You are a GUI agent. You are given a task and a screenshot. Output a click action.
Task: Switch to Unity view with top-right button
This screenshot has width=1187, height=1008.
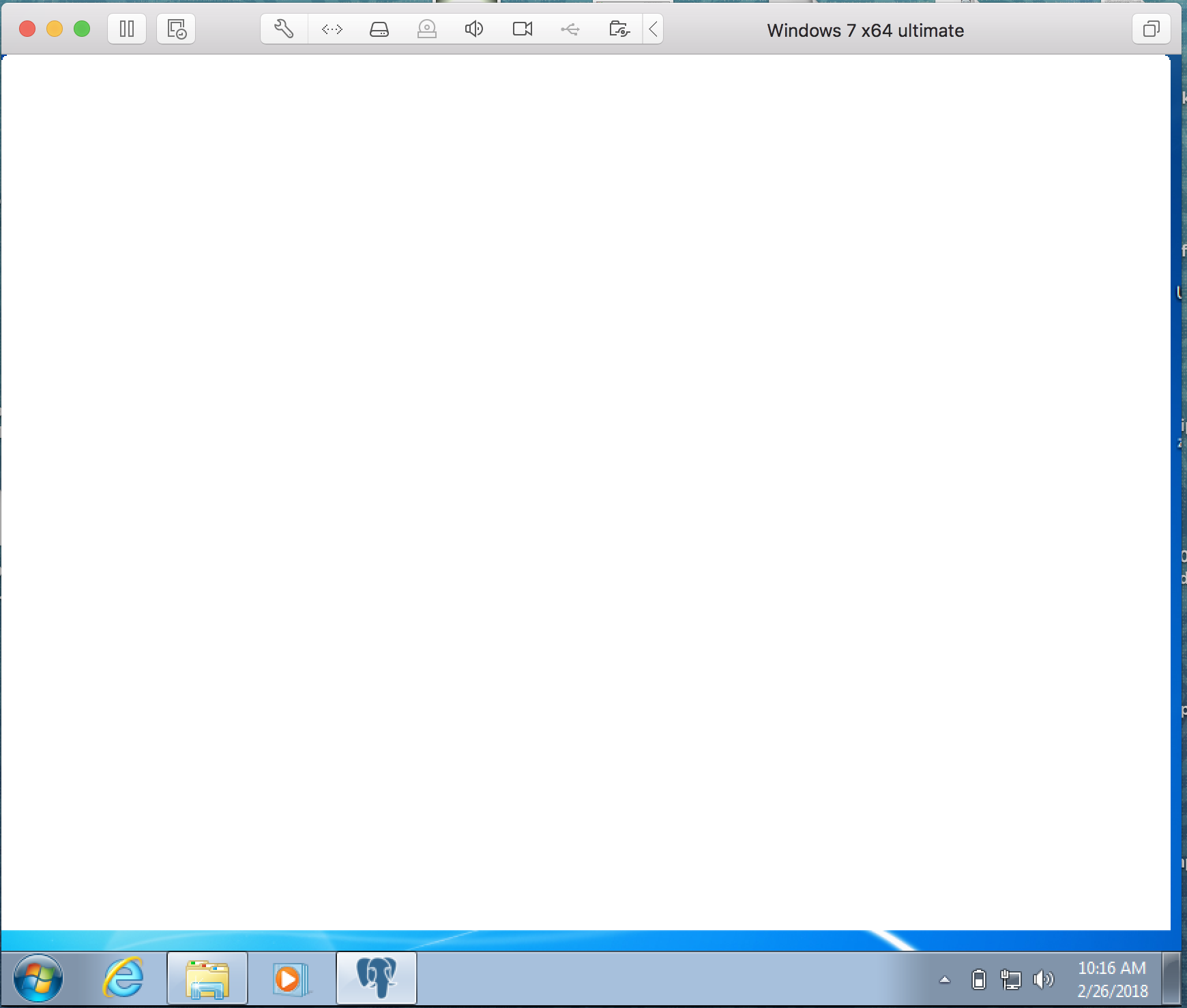coord(1152,29)
